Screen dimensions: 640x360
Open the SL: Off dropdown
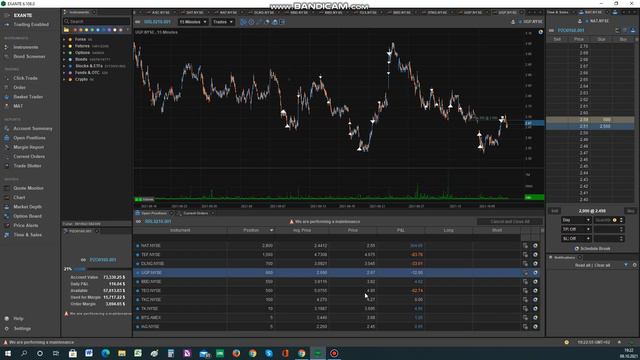(576, 239)
